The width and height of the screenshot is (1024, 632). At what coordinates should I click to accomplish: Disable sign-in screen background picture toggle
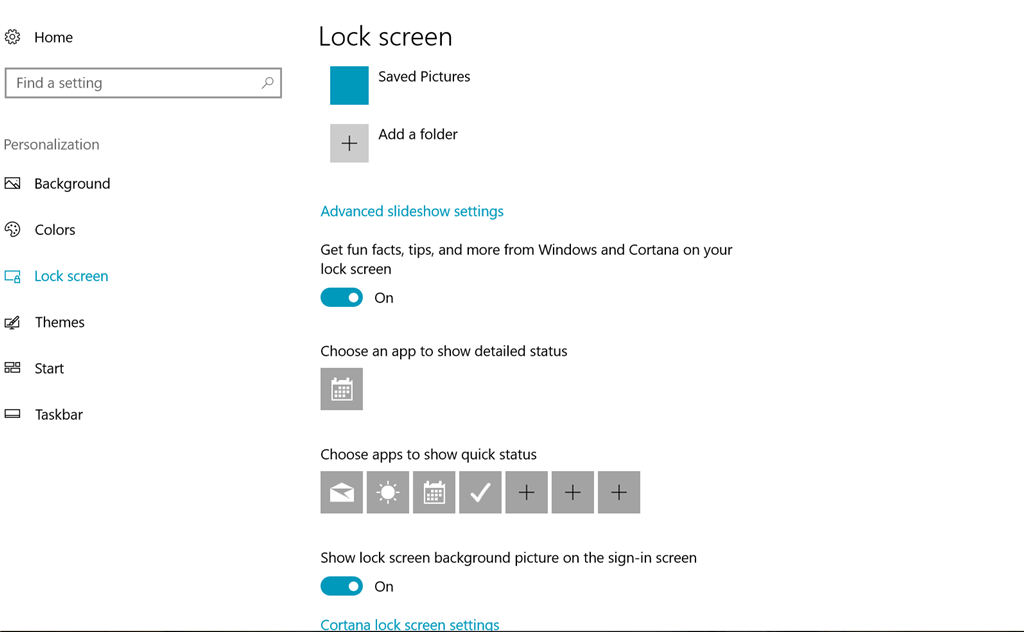[x=342, y=586]
